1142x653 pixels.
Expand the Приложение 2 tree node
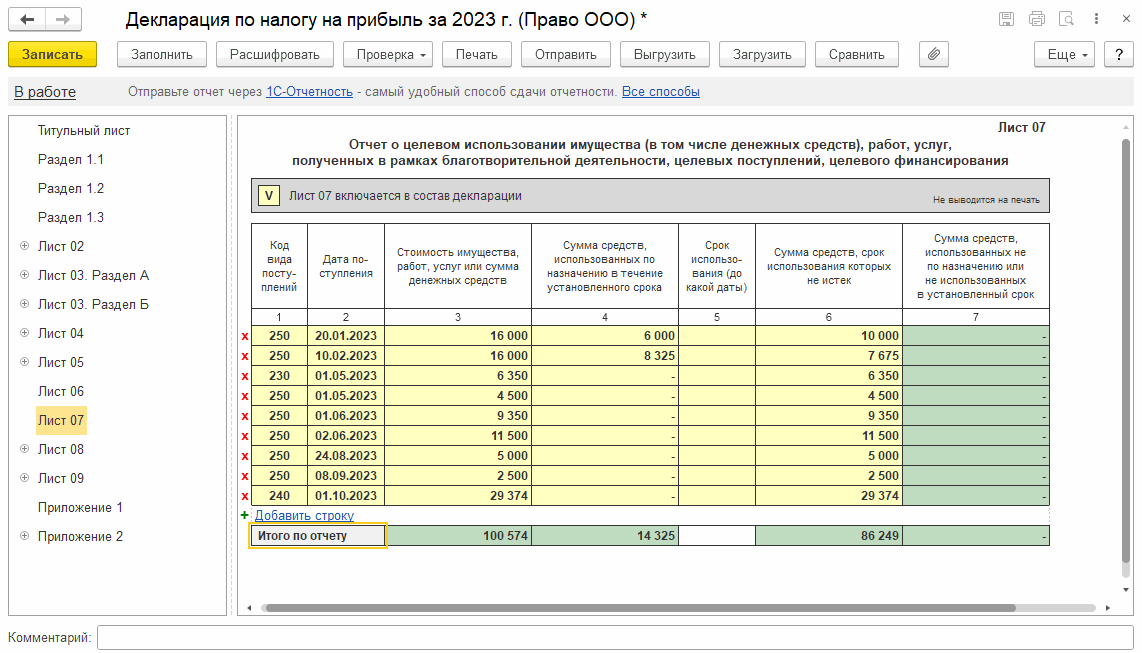[24, 536]
